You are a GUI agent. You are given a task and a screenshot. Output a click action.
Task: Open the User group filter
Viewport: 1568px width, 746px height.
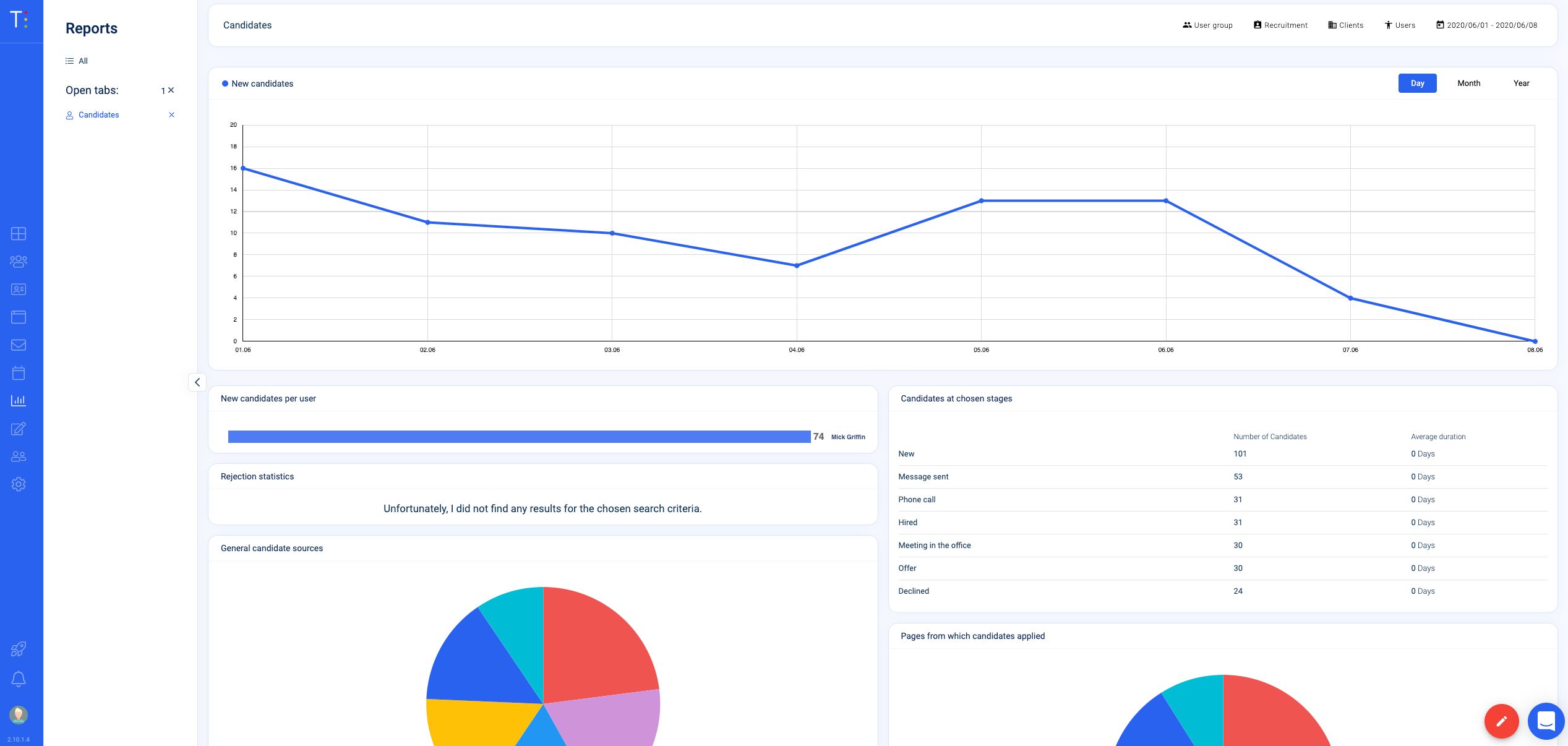[x=1207, y=25]
